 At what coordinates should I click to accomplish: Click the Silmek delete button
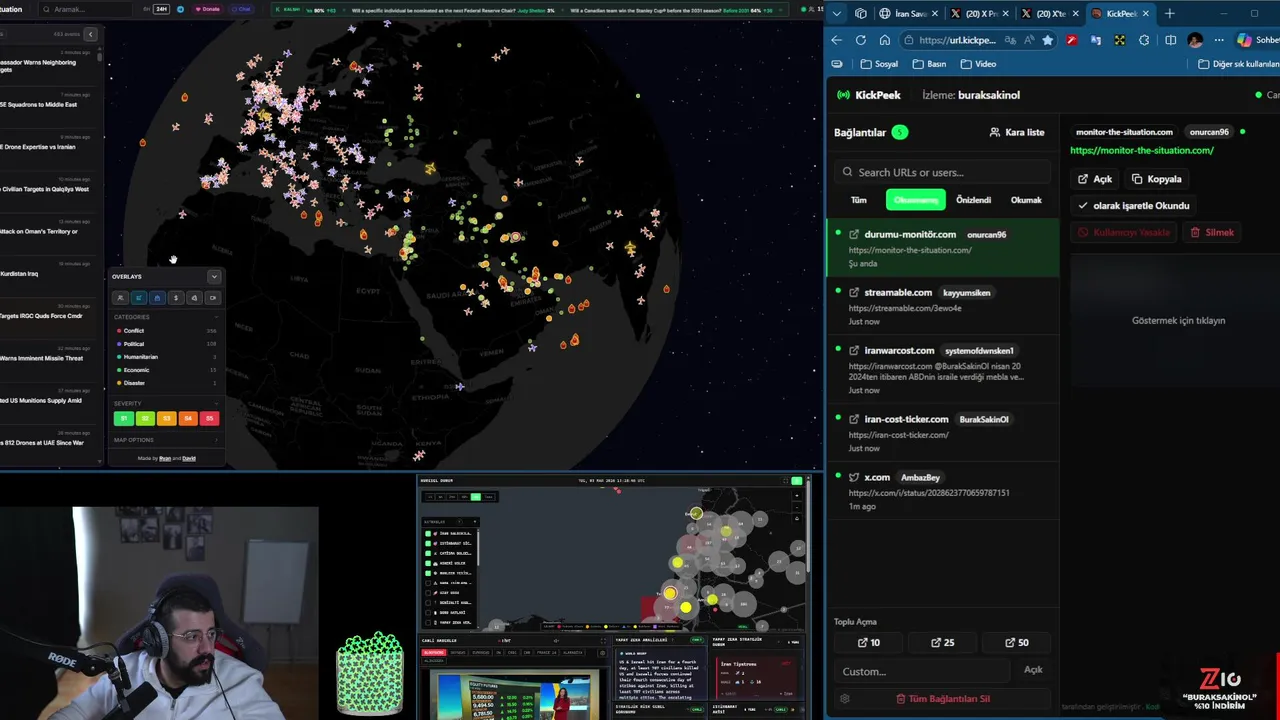point(1212,232)
